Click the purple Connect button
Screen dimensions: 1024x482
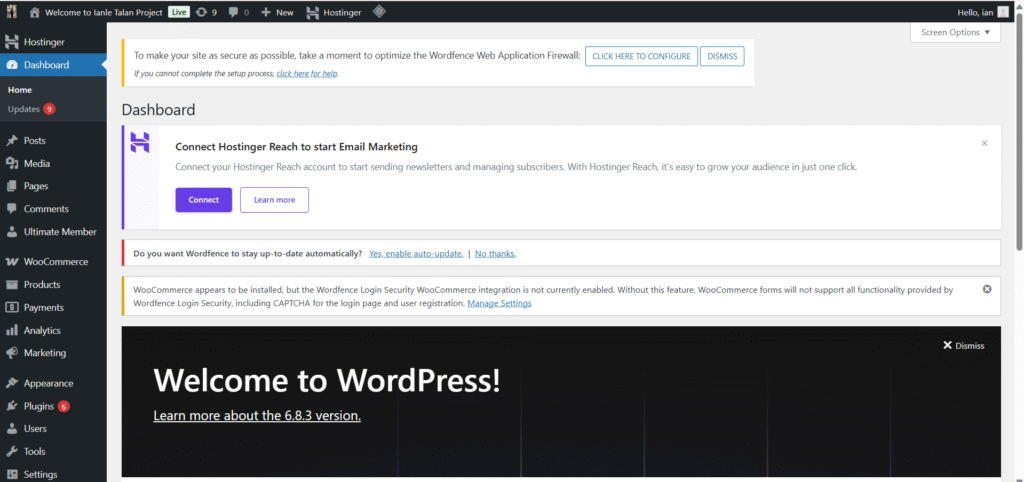coord(203,200)
